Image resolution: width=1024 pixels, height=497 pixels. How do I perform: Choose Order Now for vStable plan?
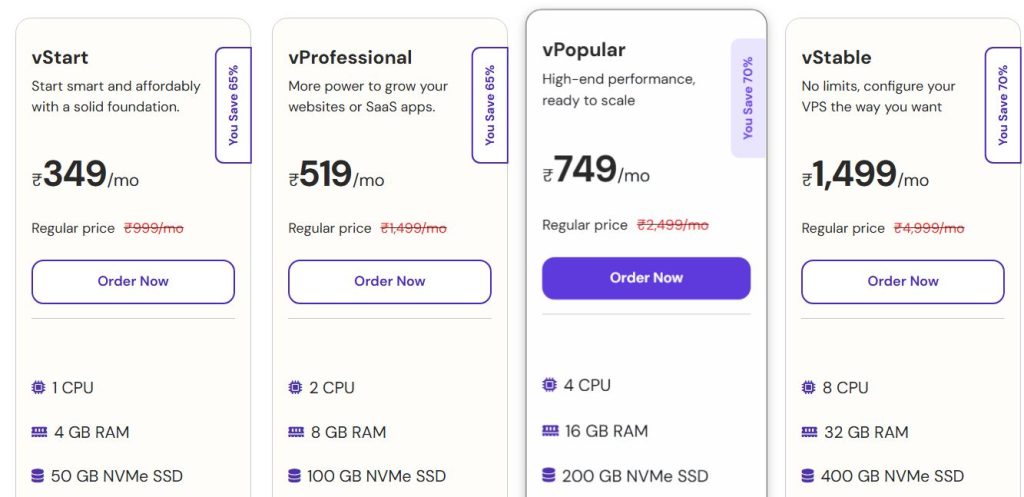(x=903, y=282)
